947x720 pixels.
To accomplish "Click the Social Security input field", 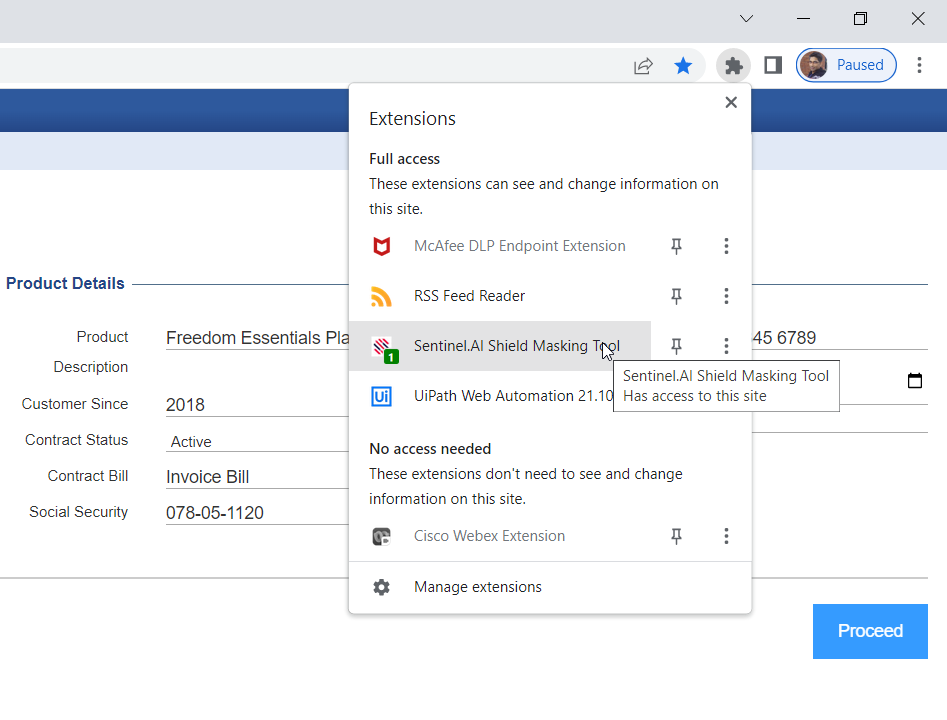I will click(255, 513).
